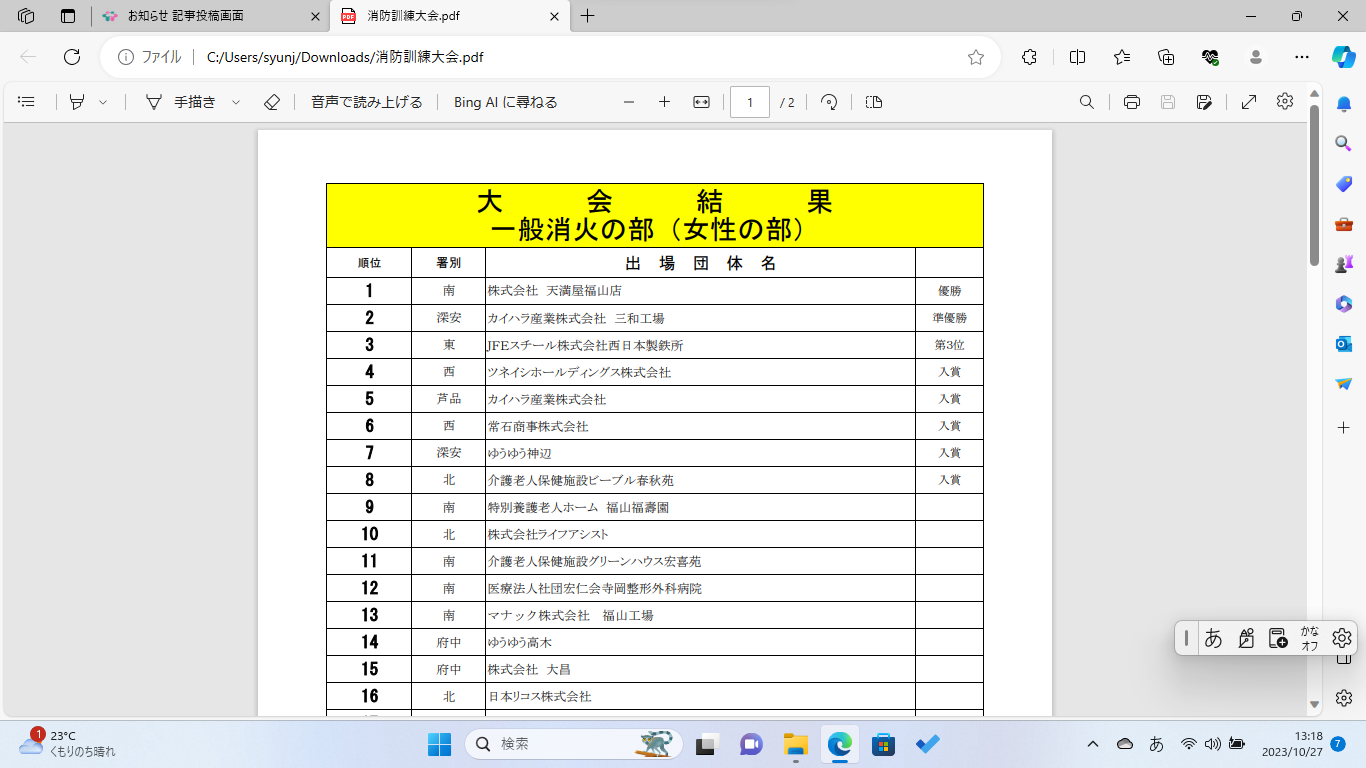Open sidebar shopping tag icon

pyautogui.click(x=1344, y=184)
